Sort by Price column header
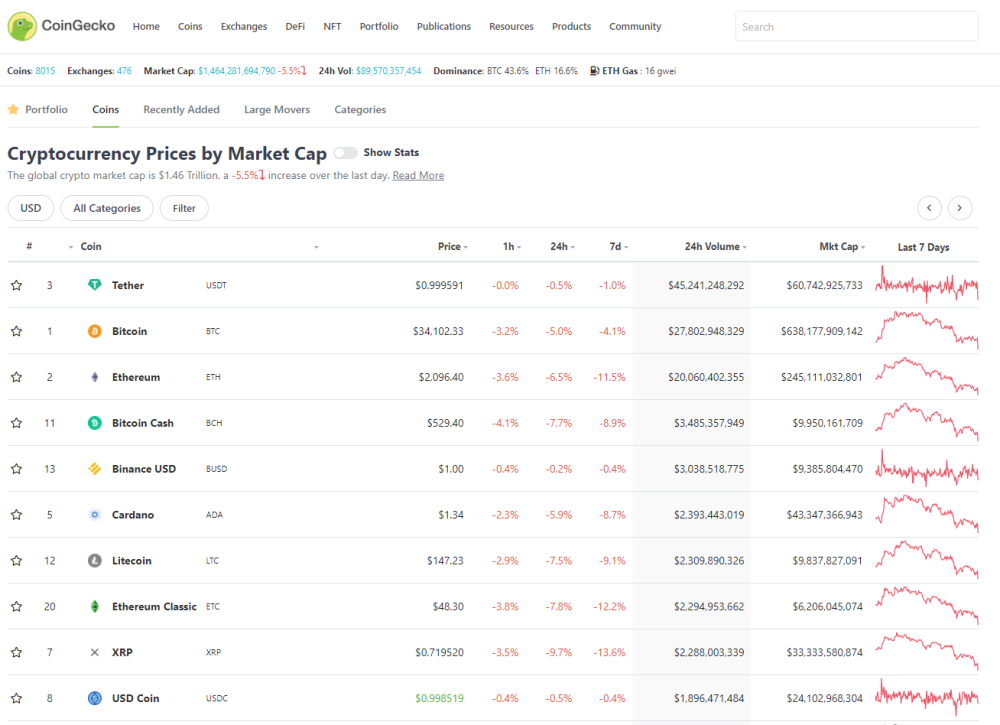The width and height of the screenshot is (1000, 725). 453,246
